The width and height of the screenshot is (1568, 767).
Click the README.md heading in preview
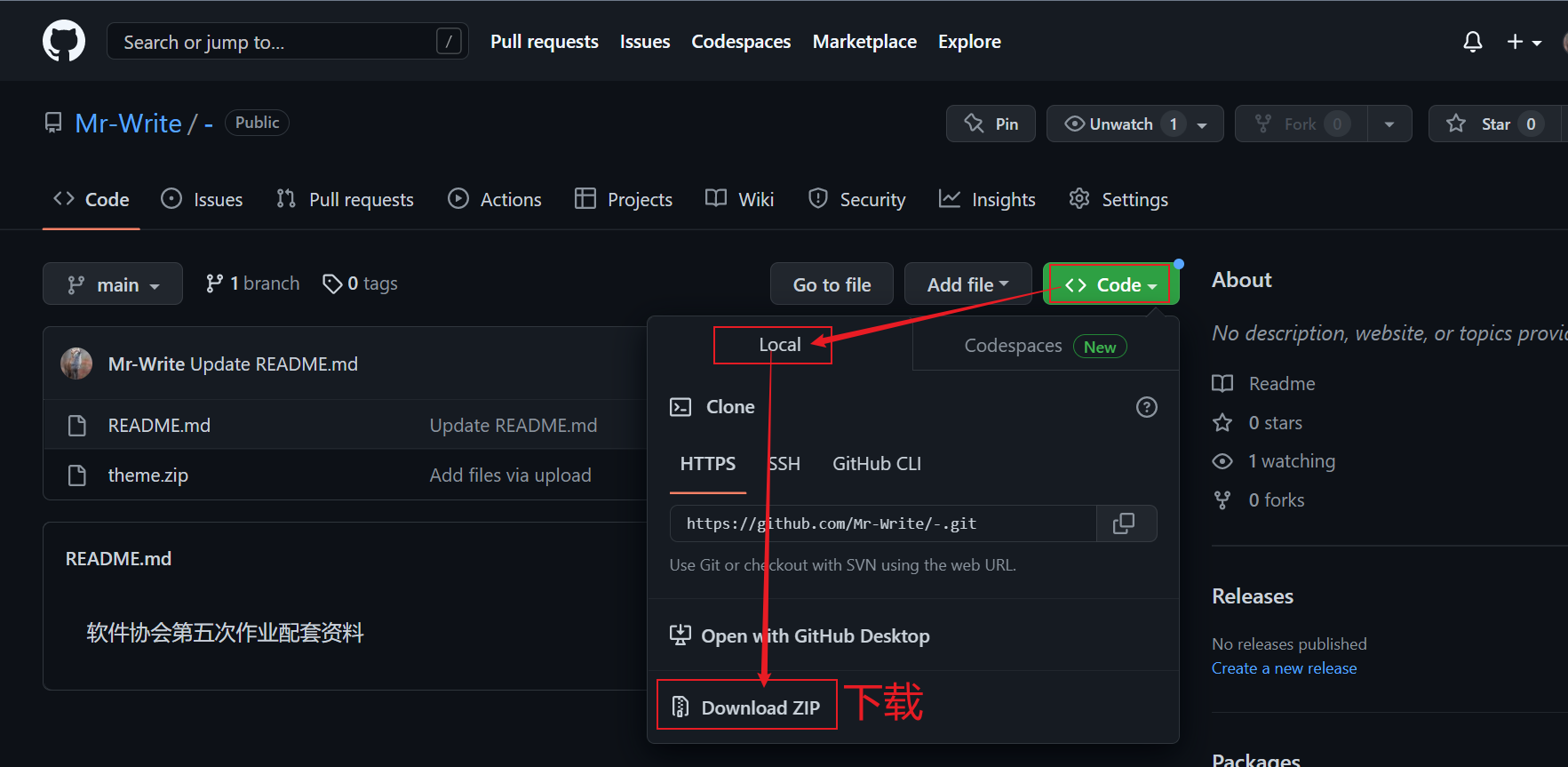point(119,559)
